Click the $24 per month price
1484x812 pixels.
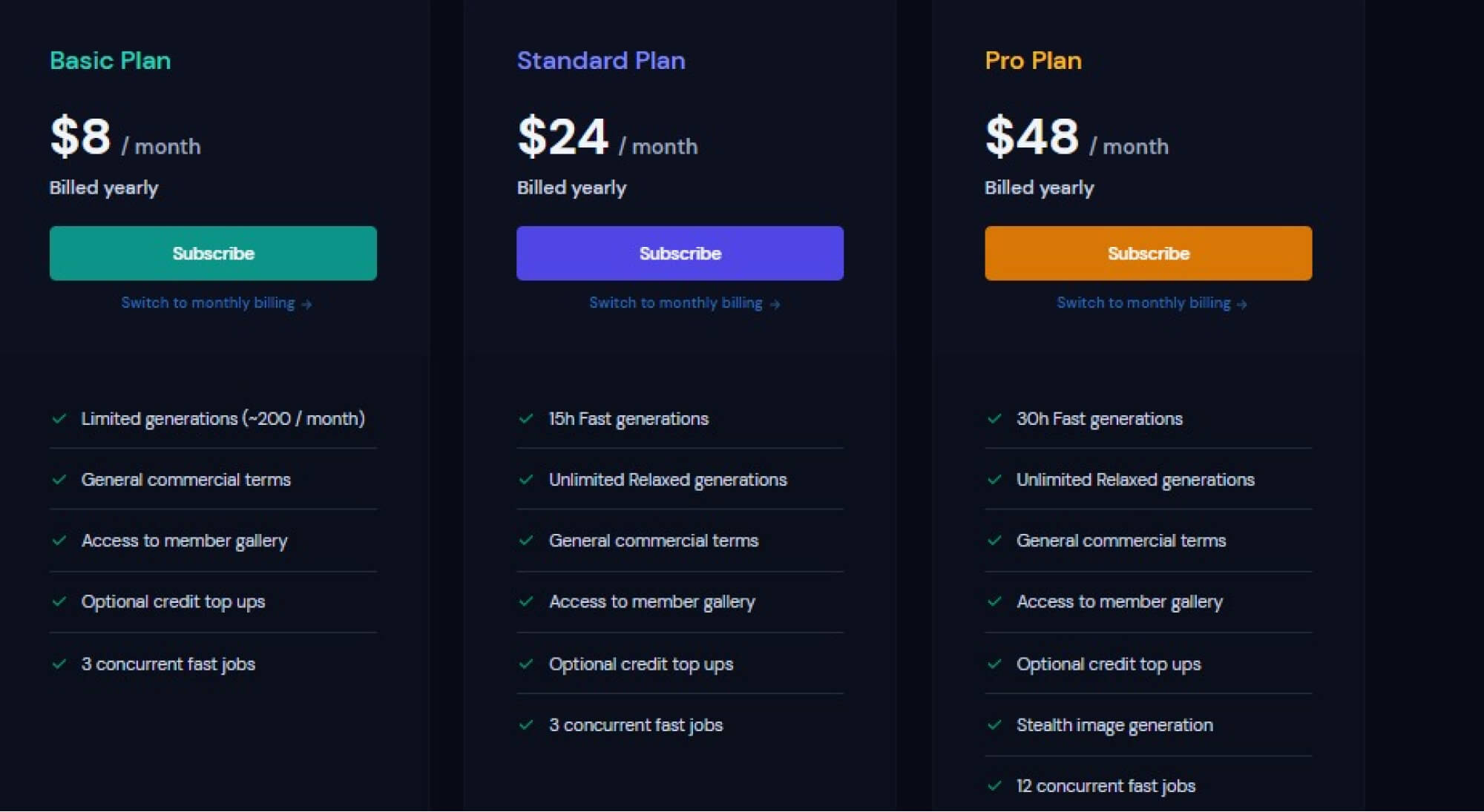coord(607,137)
